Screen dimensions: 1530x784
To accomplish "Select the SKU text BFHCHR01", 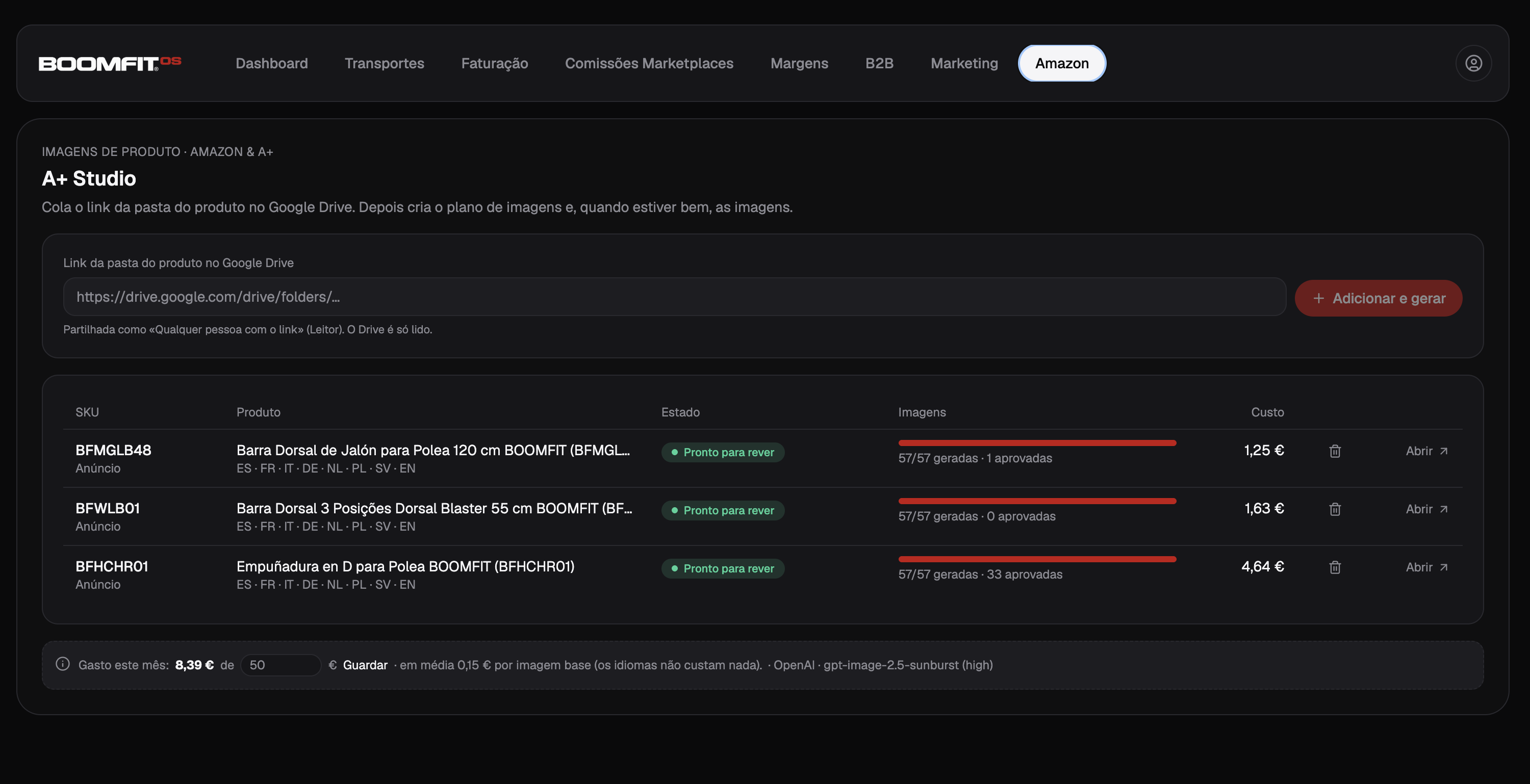I will [x=112, y=566].
